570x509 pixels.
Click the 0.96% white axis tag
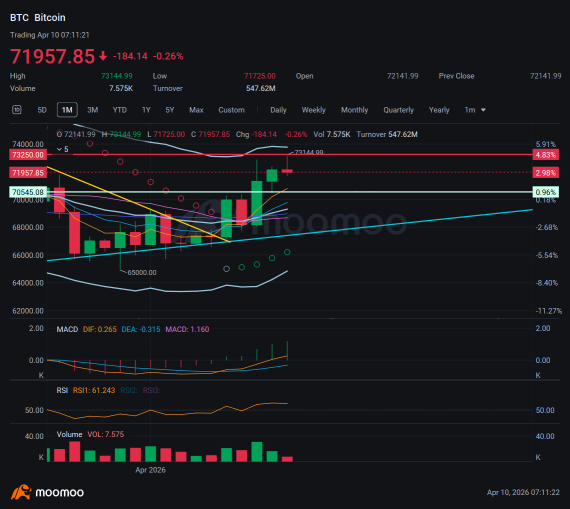click(x=546, y=192)
